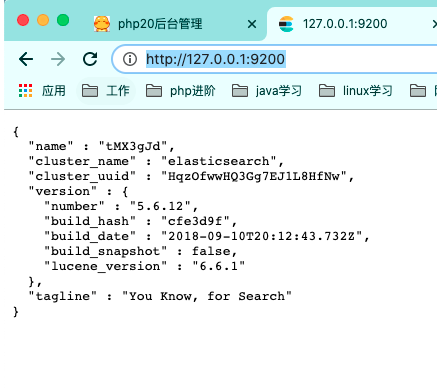Select the 127.0.0.1:9200 tab
This screenshot has height=389, width=437.
345,24
